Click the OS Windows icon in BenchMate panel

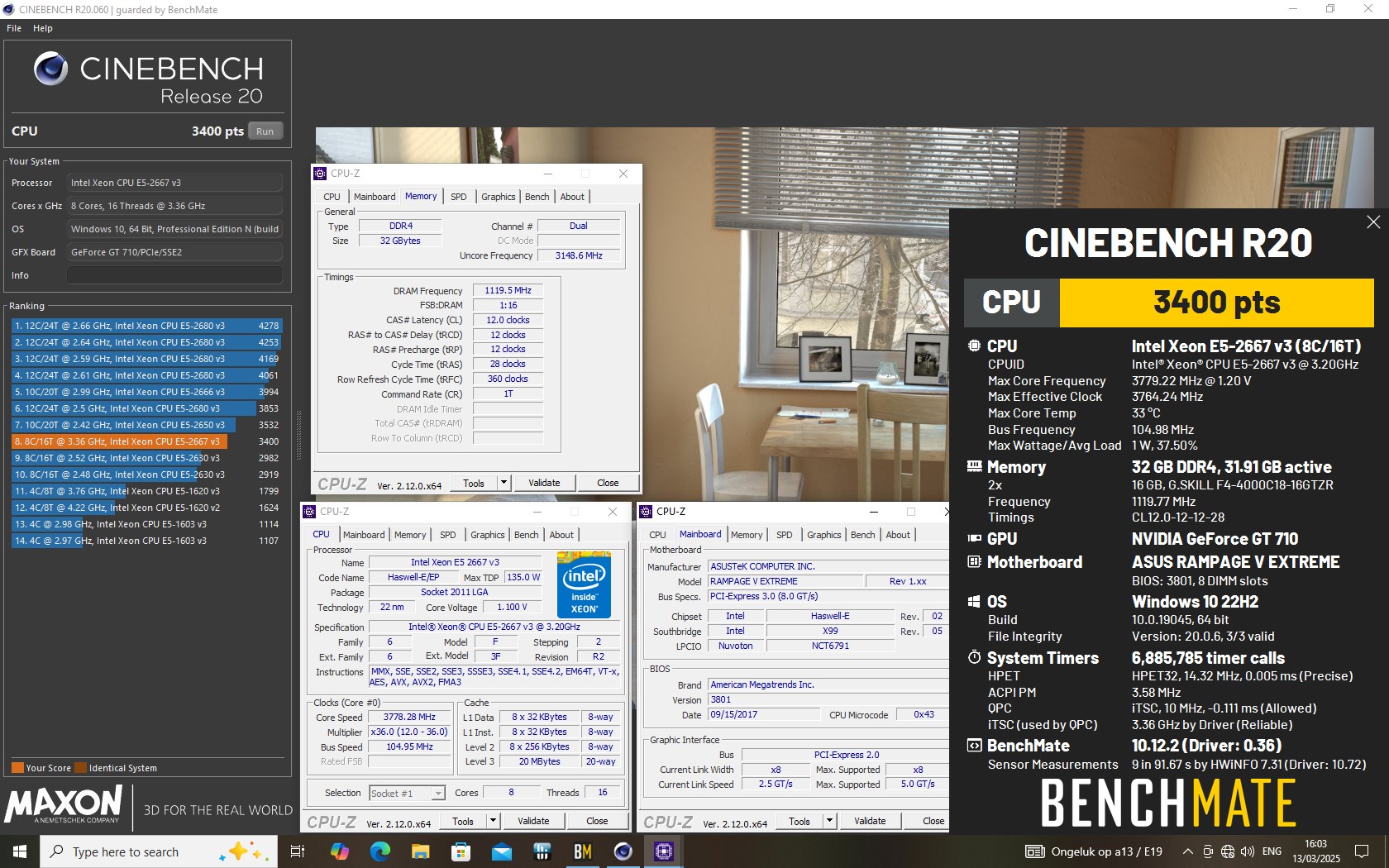coord(975,601)
